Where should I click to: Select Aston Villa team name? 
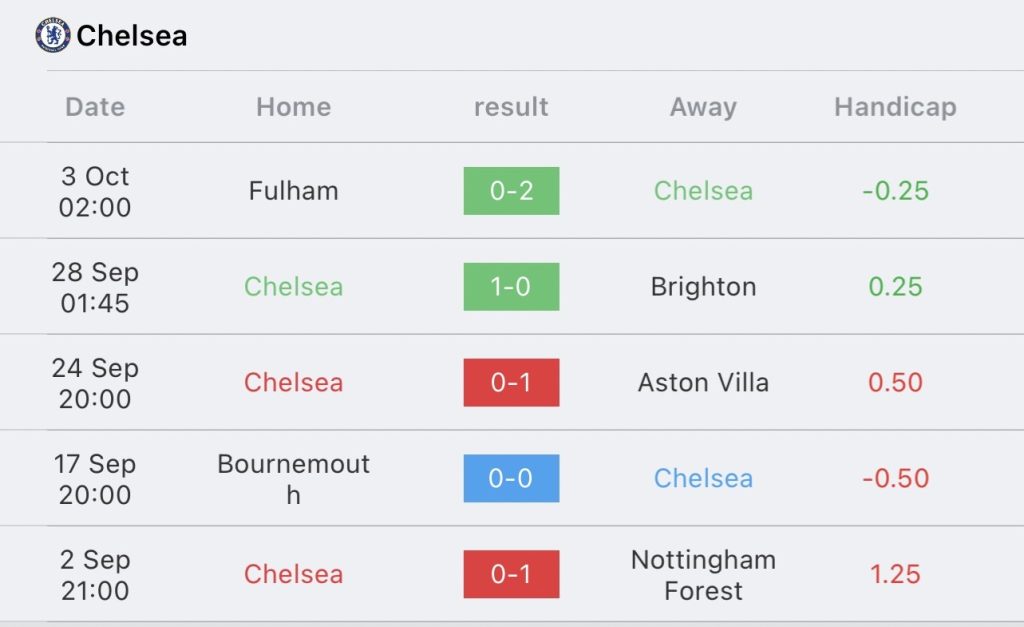(x=703, y=383)
